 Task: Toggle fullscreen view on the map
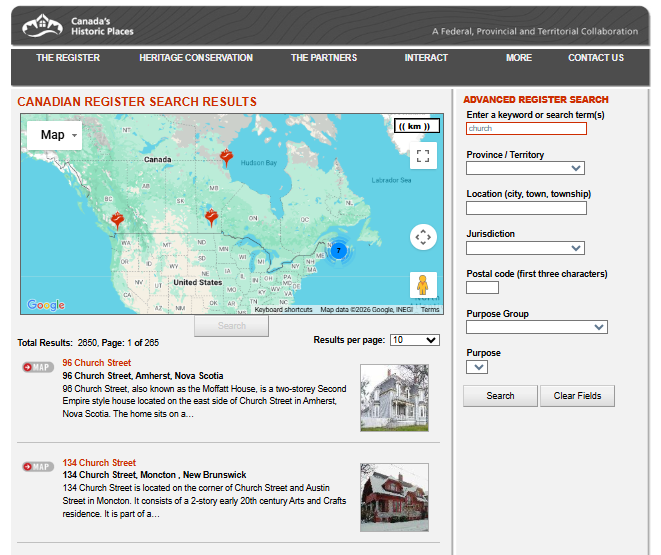point(423,155)
